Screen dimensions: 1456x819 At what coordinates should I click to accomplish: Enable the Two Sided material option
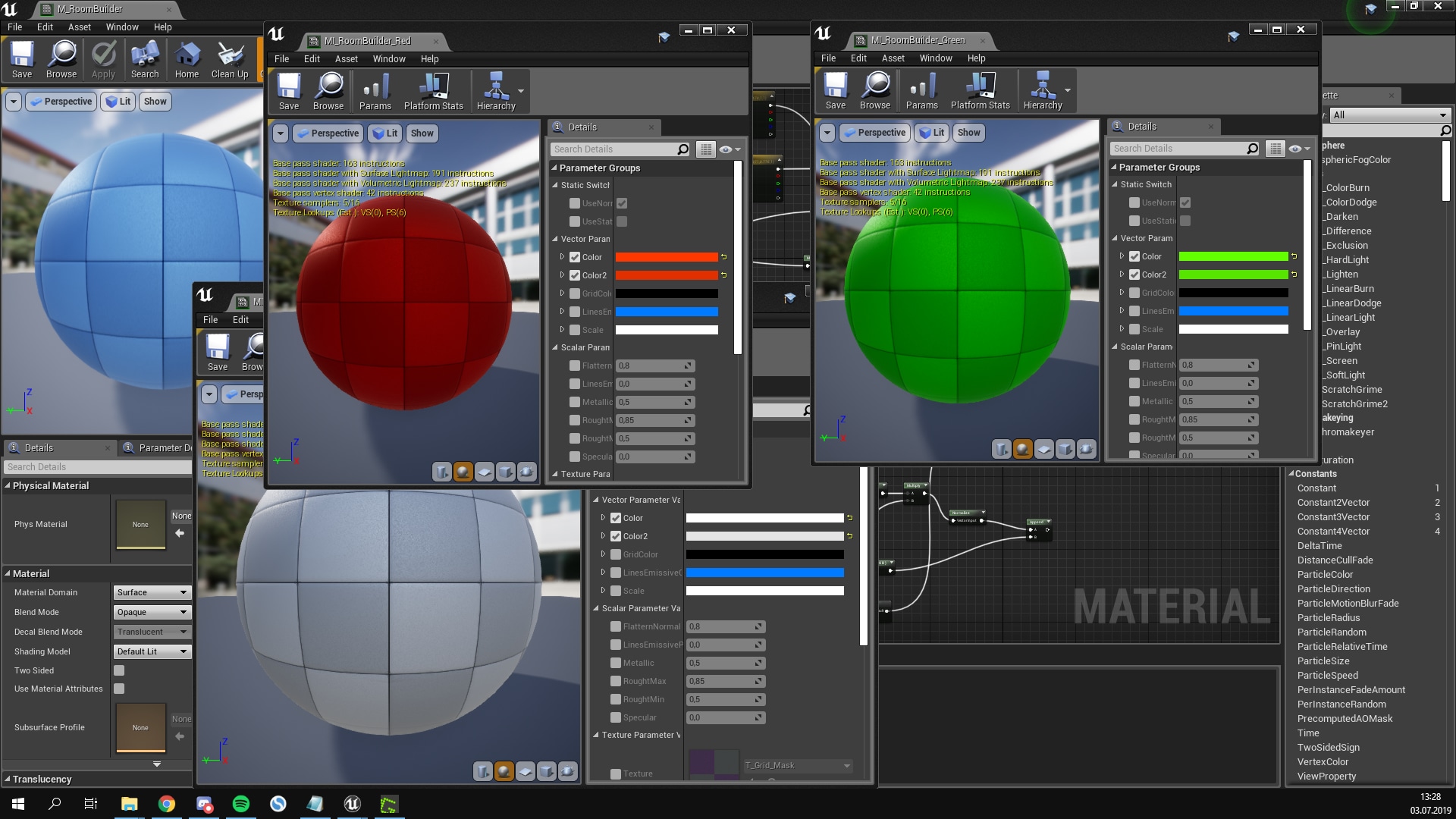[119, 670]
